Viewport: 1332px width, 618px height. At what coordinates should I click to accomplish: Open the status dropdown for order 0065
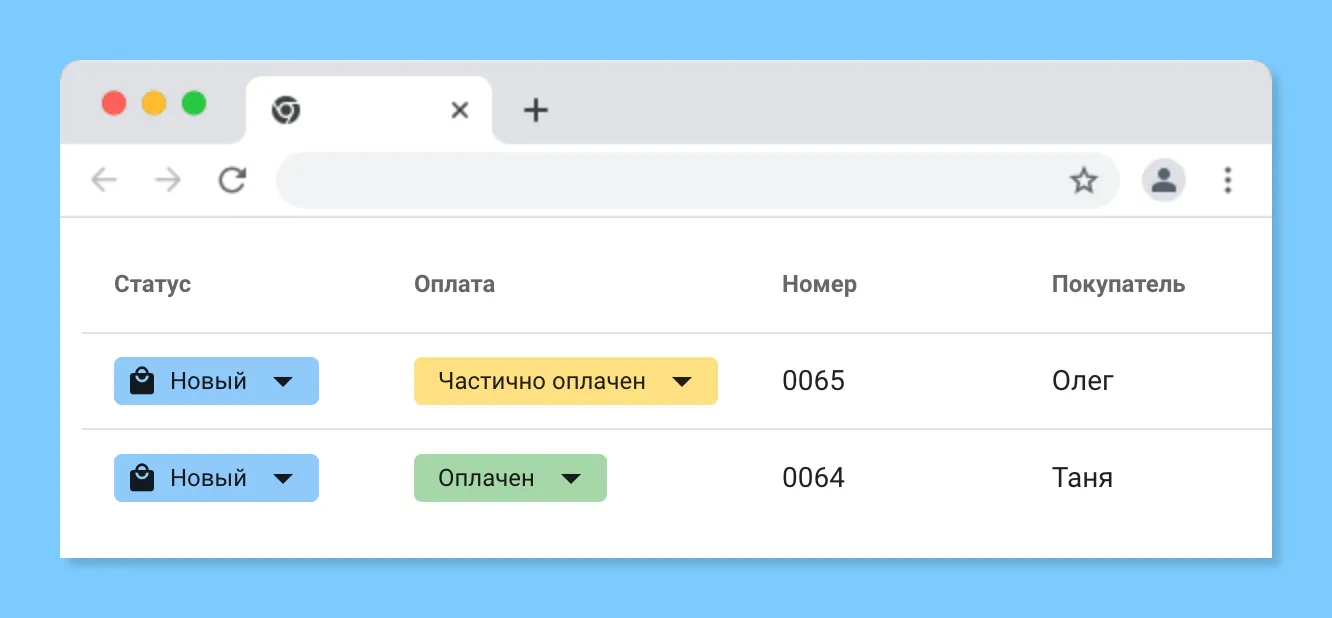285,381
